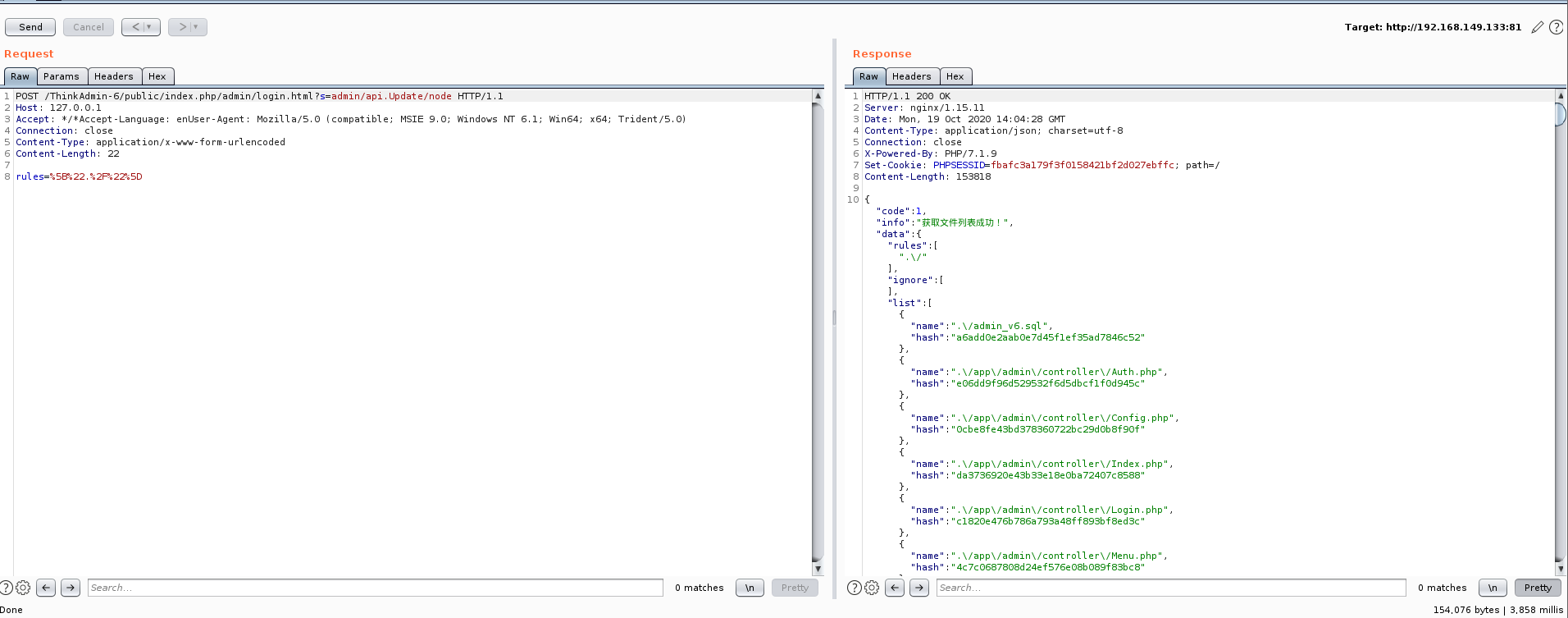
Task: Click the Login.php name entry
Action: [1042, 510]
